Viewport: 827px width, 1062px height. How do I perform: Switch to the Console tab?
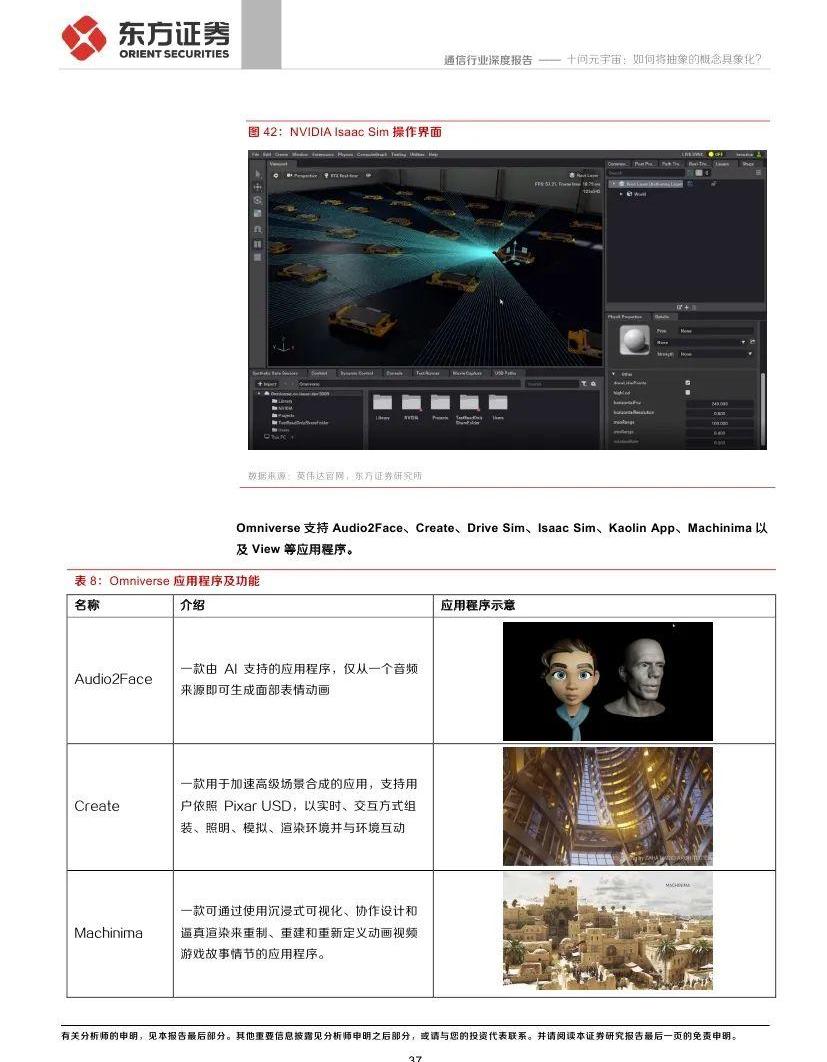[x=395, y=373]
